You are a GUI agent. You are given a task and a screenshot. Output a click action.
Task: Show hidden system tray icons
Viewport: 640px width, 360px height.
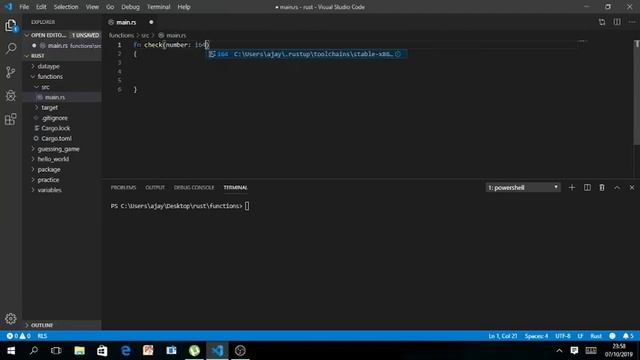[x=559, y=351]
